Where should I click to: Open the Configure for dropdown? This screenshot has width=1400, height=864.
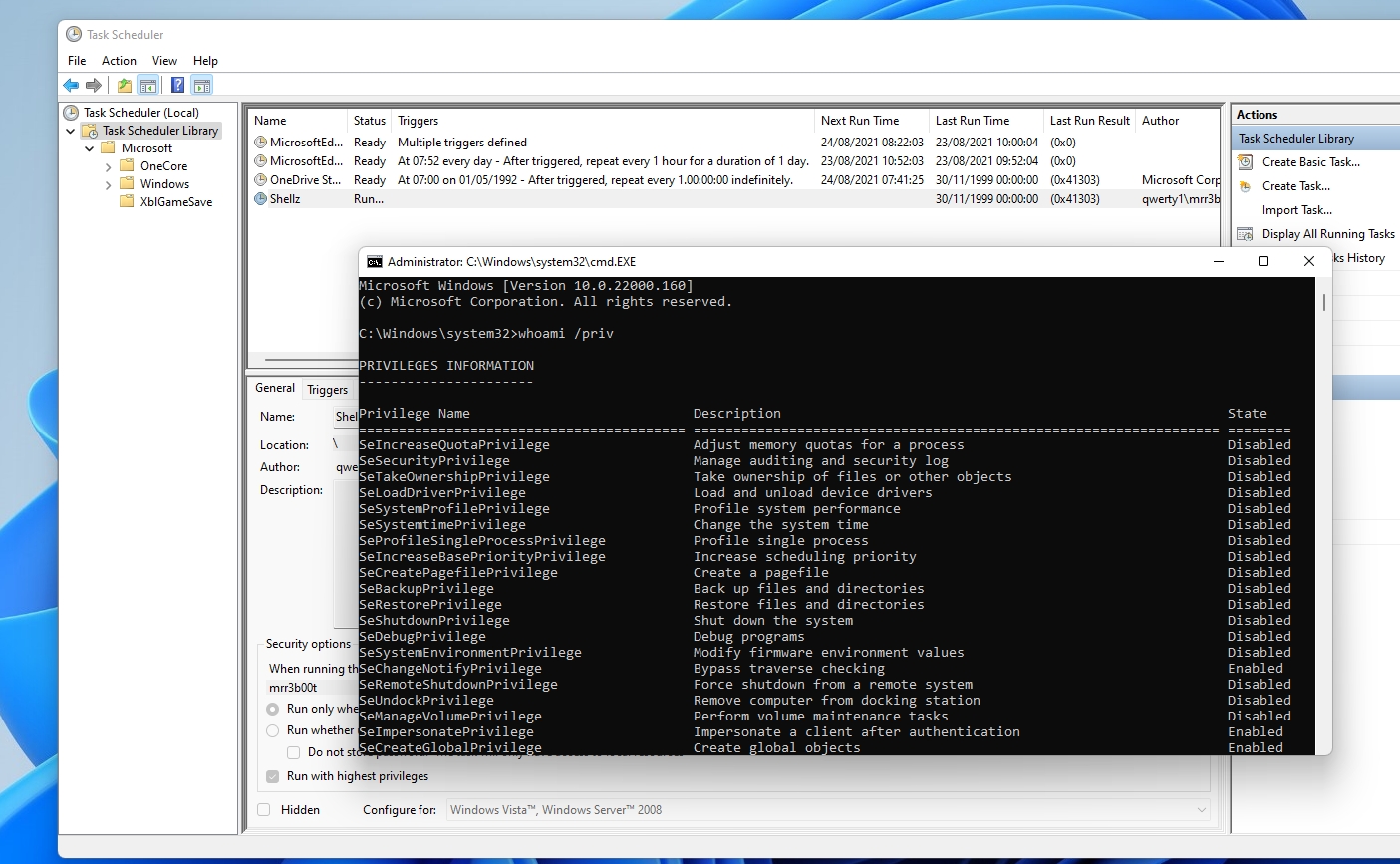[1201, 810]
